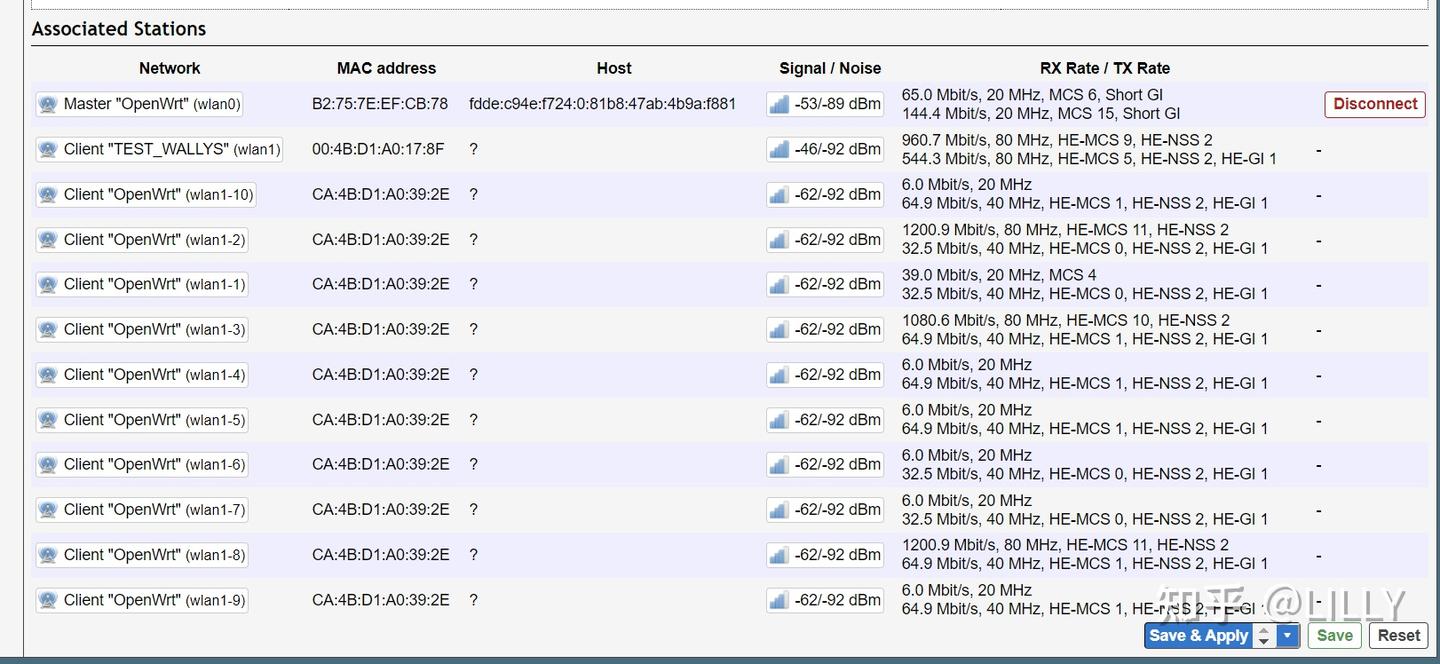This screenshot has height=664, width=1440.
Task: Click the Reset button
Action: [x=1398, y=635]
